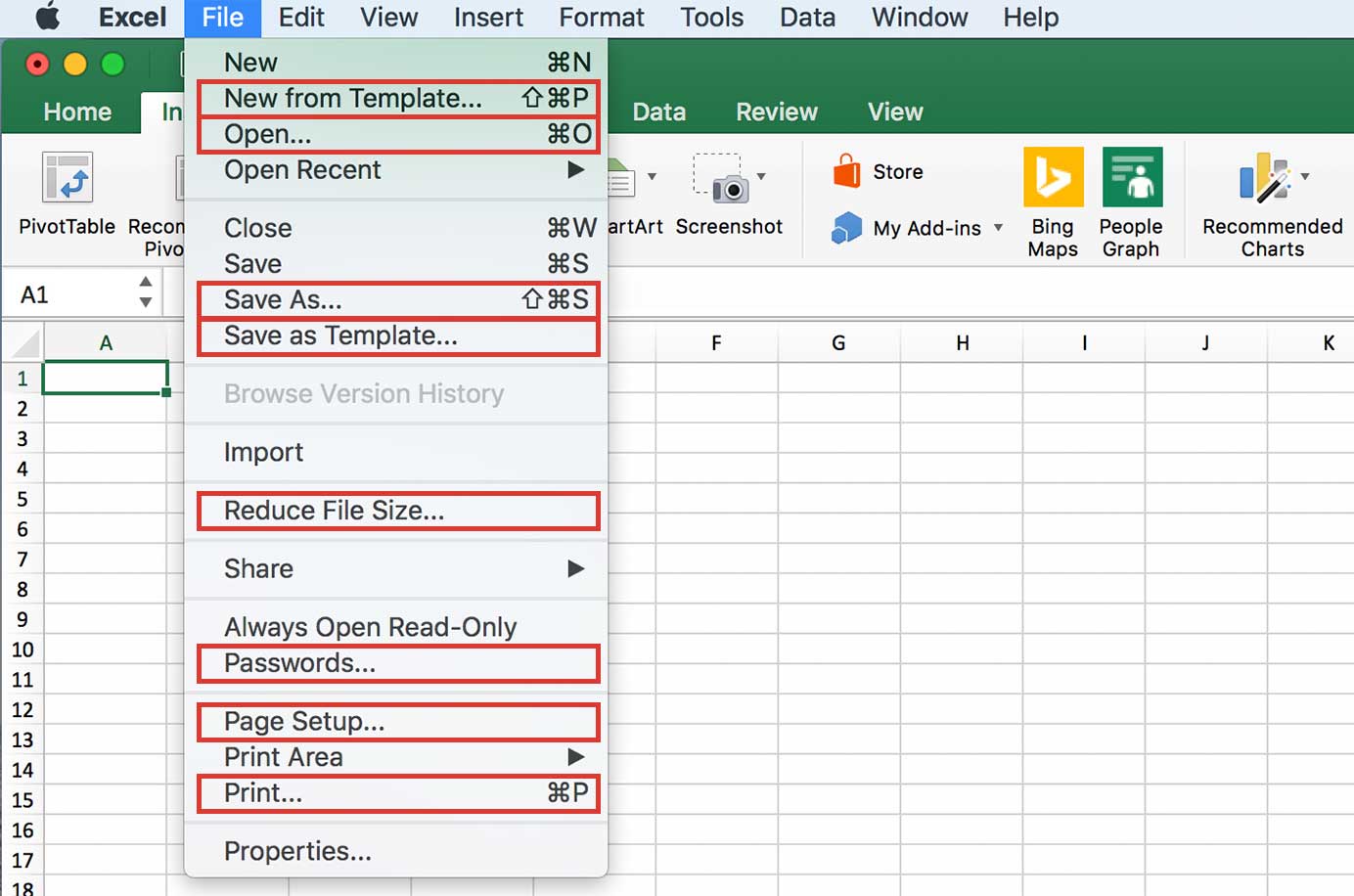
Task: Open the Insert menu in menu bar
Action: click(x=488, y=17)
